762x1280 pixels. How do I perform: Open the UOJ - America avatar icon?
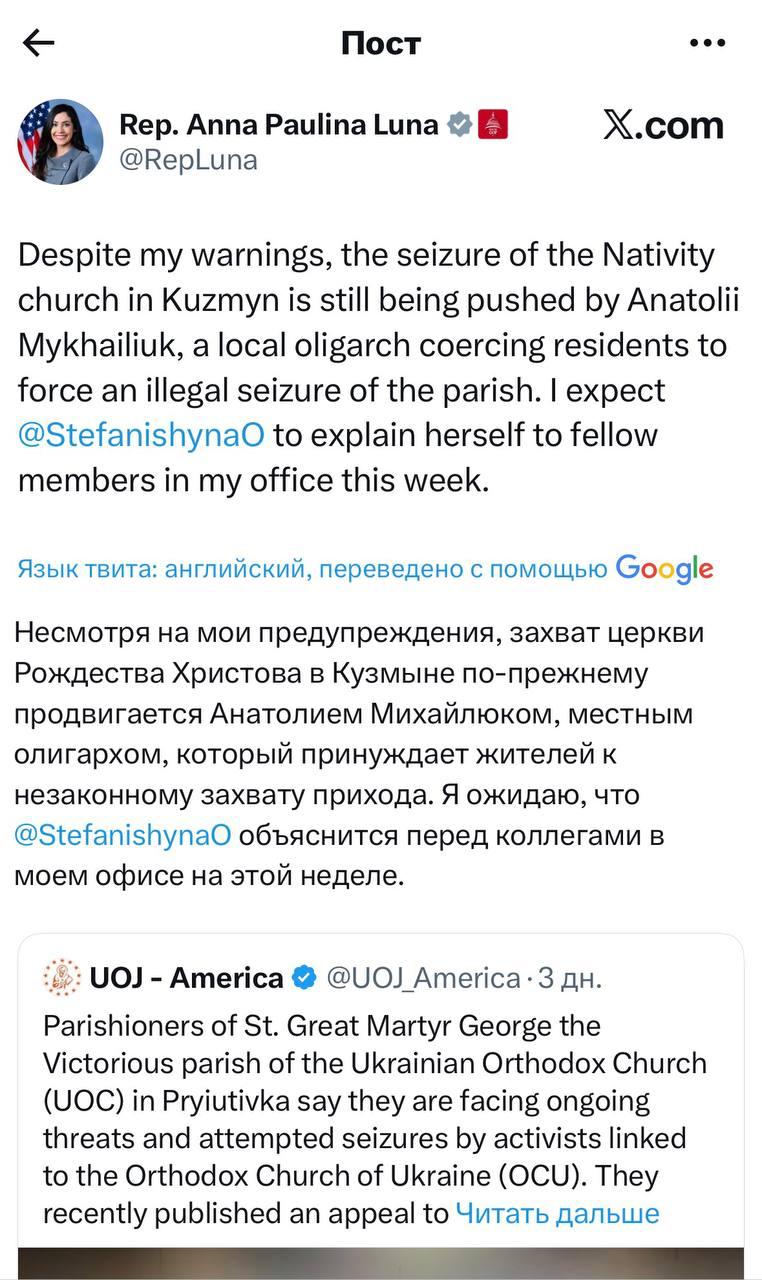[x=62, y=977]
